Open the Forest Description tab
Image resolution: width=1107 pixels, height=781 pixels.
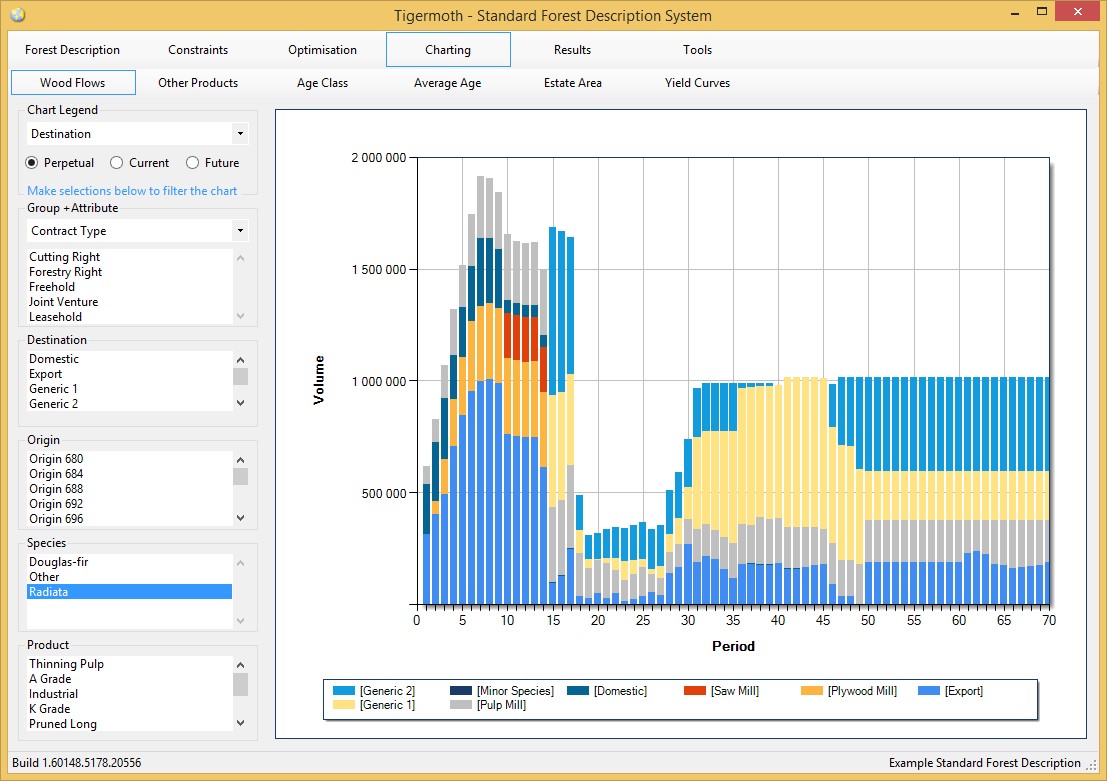point(72,49)
